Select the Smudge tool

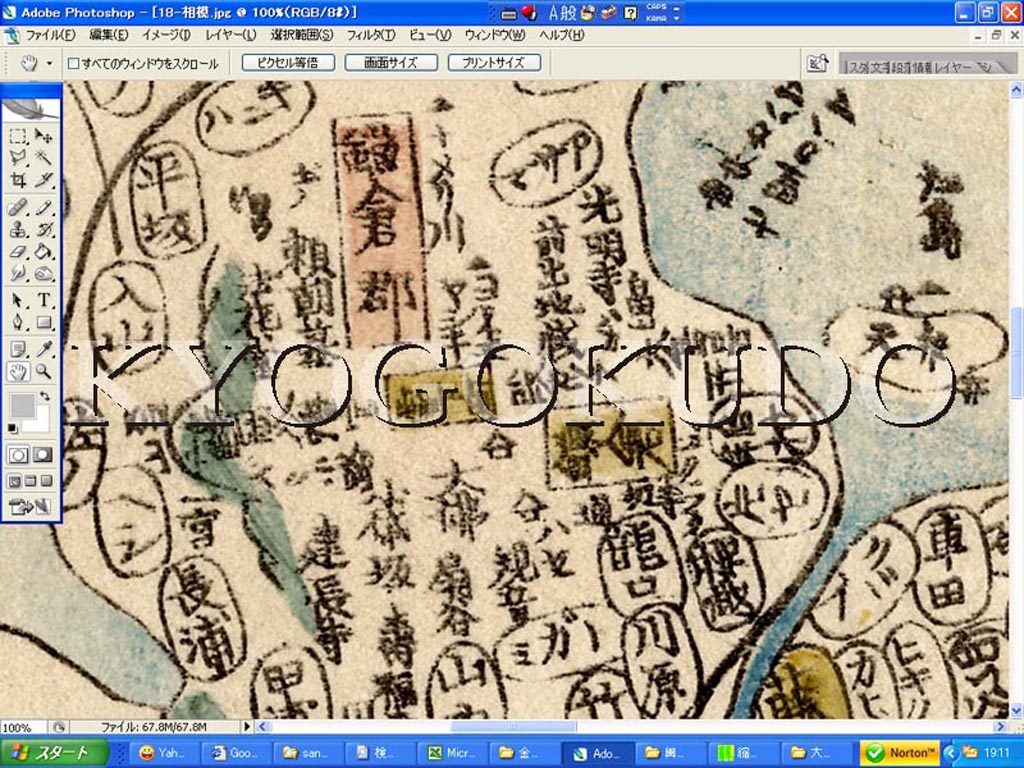pos(18,273)
